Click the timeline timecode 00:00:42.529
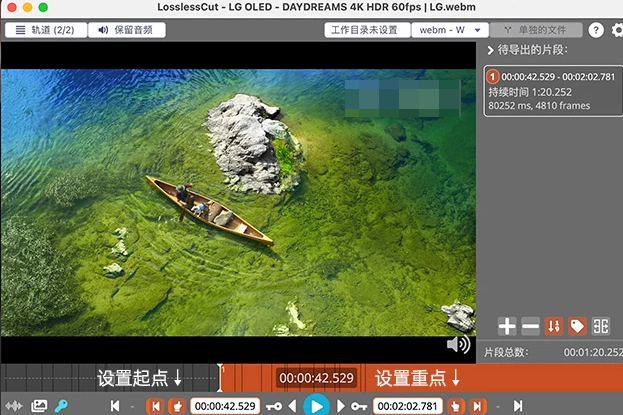The height and width of the screenshot is (415, 623). coord(316,378)
